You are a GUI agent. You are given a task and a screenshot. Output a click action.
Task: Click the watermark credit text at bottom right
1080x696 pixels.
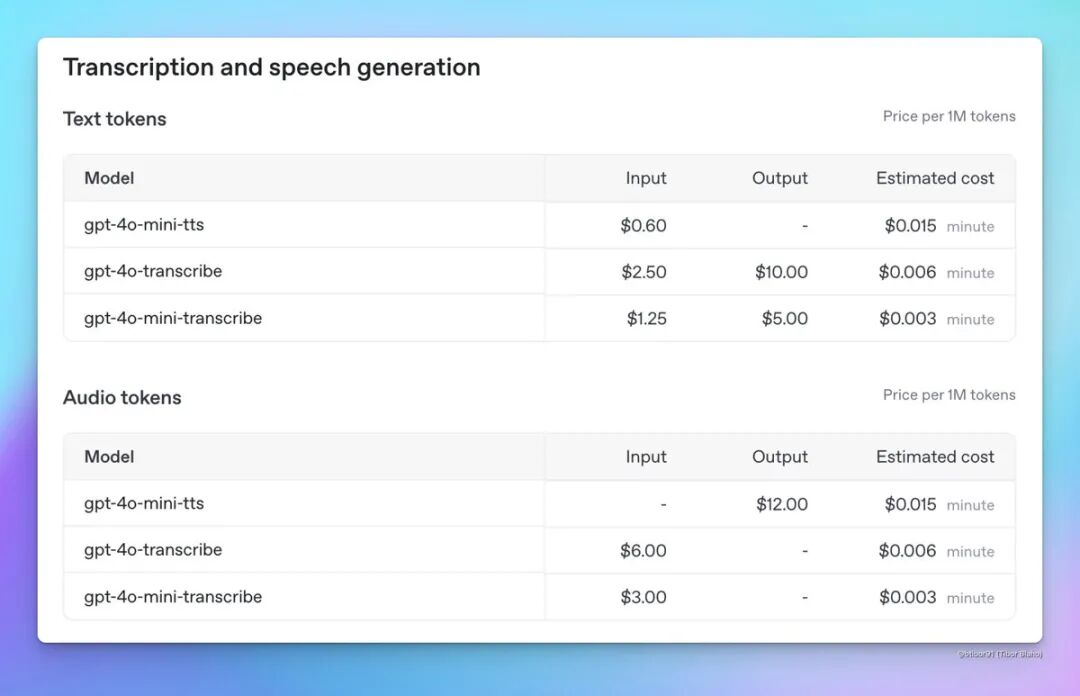click(x=999, y=654)
